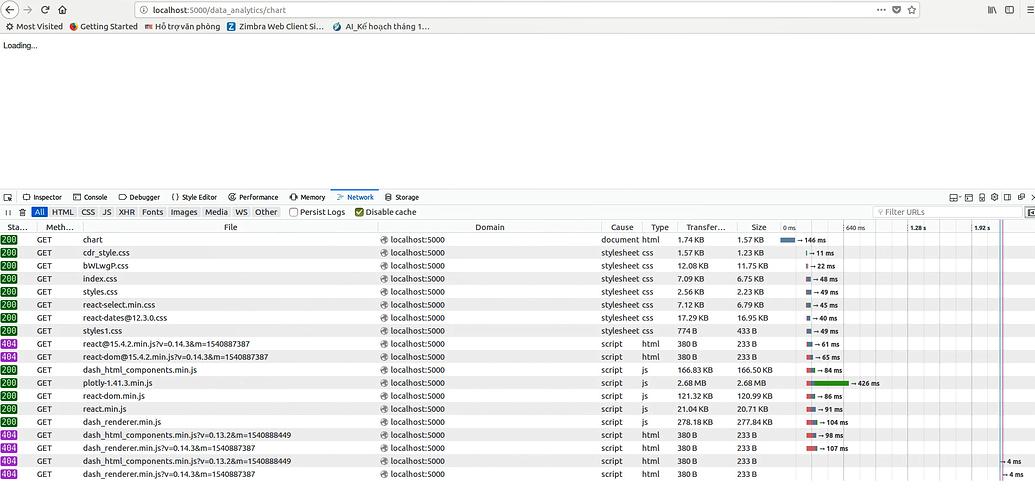The height and width of the screenshot is (496, 1035).
Task: Open the Library panel
Action: click(x=992, y=10)
